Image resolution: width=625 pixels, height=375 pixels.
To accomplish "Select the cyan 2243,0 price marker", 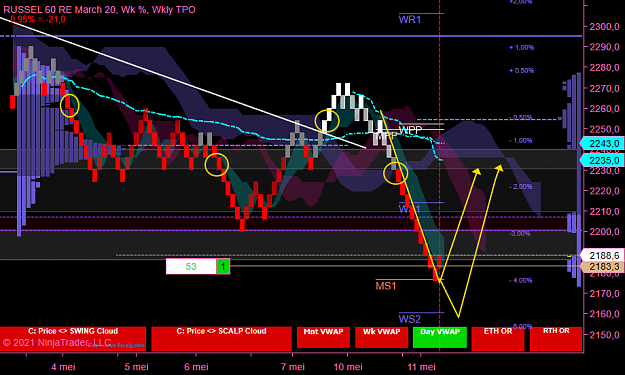I will [602, 143].
